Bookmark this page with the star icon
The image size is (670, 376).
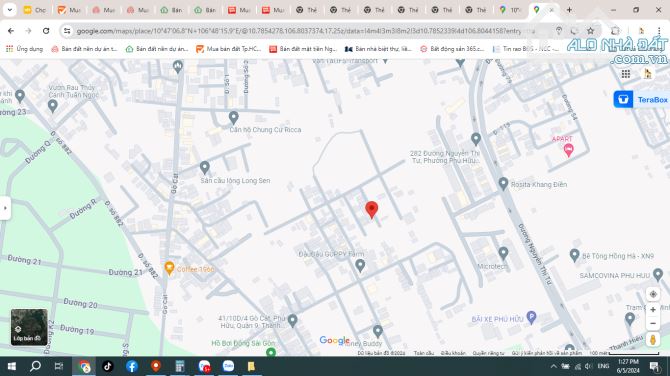click(x=590, y=31)
